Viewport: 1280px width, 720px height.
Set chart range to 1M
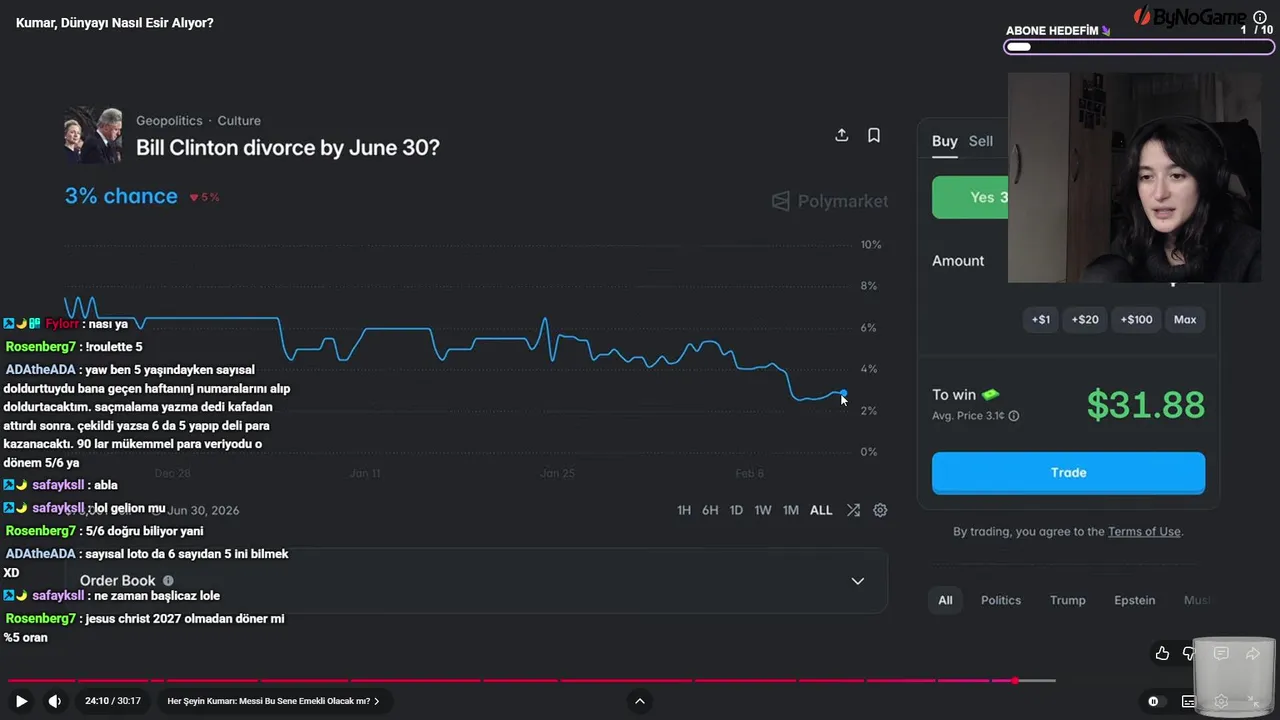pos(791,510)
